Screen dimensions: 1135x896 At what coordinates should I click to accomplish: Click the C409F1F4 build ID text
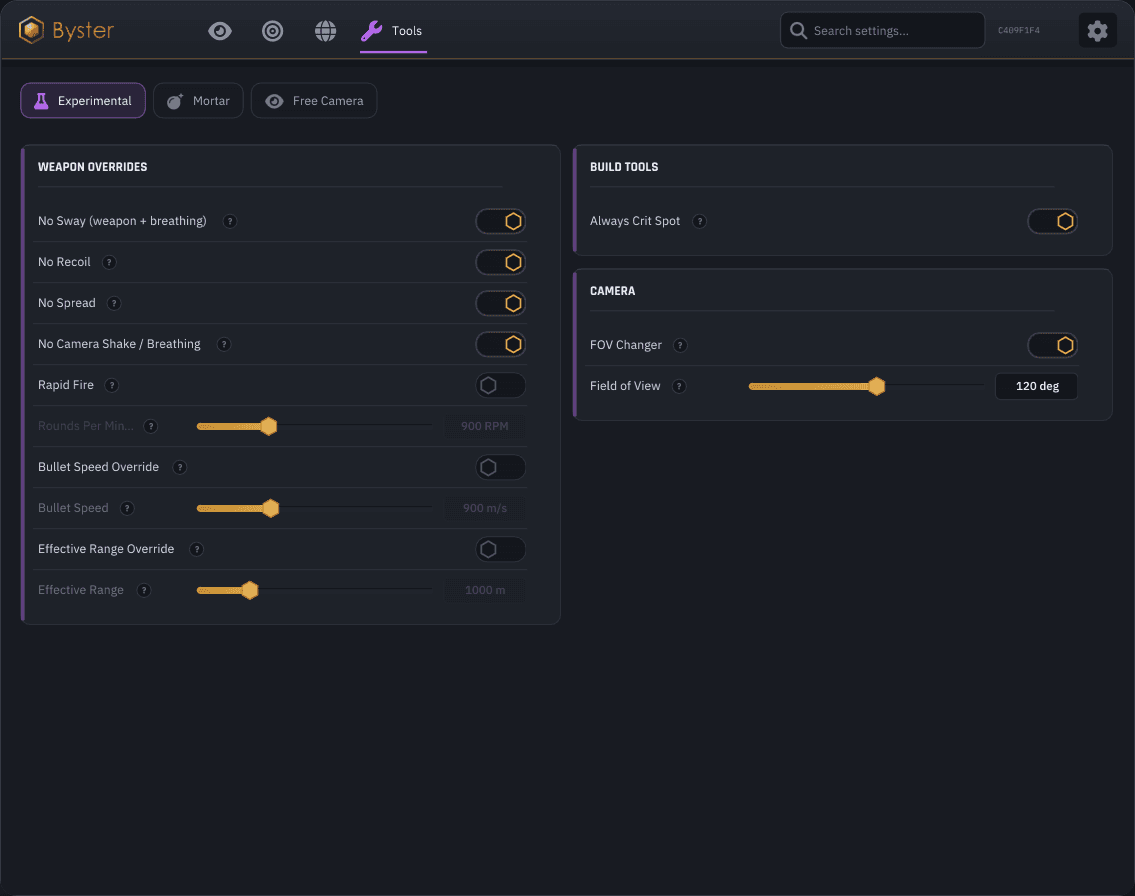(1018, 30)
